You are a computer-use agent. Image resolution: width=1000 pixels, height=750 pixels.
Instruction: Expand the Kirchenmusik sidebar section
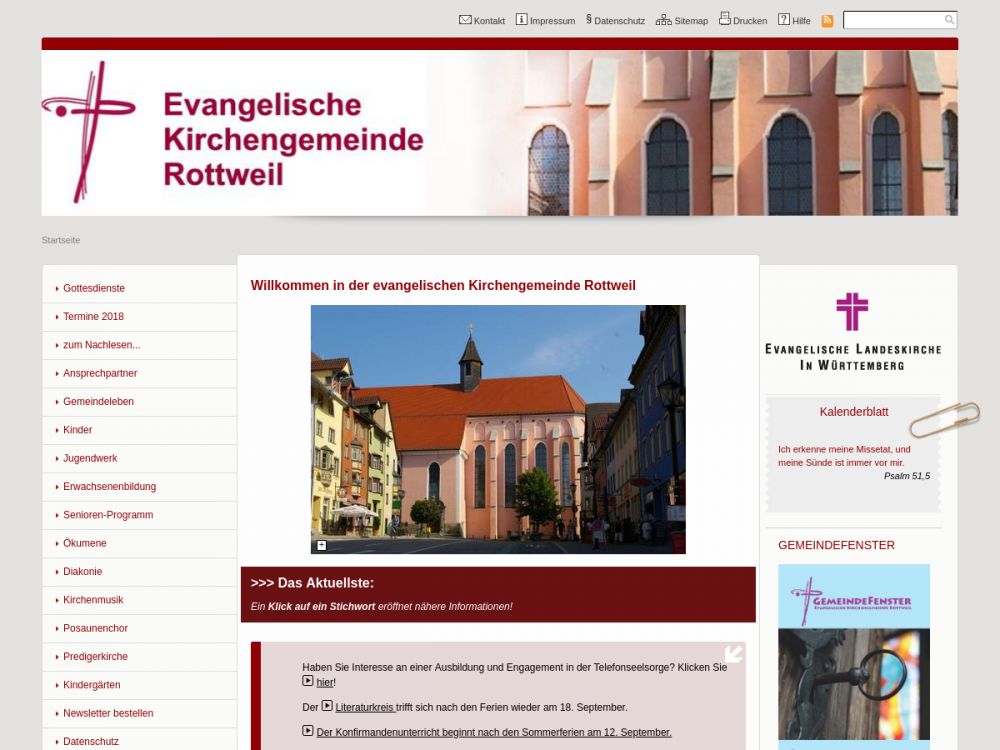pyautogui.click(x=93, y=600)
